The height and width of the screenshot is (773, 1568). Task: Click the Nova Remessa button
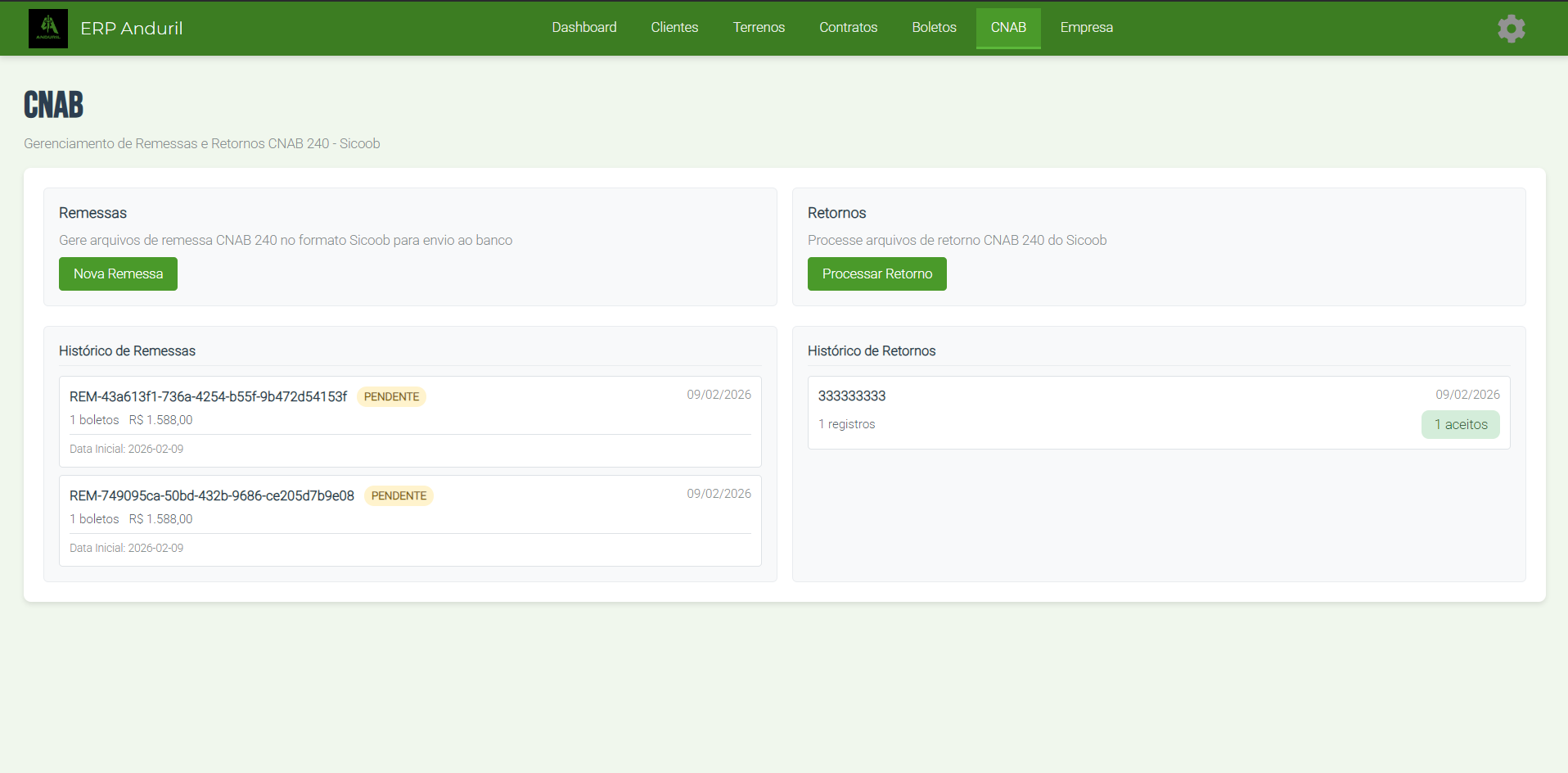click(x=118, y=274)
